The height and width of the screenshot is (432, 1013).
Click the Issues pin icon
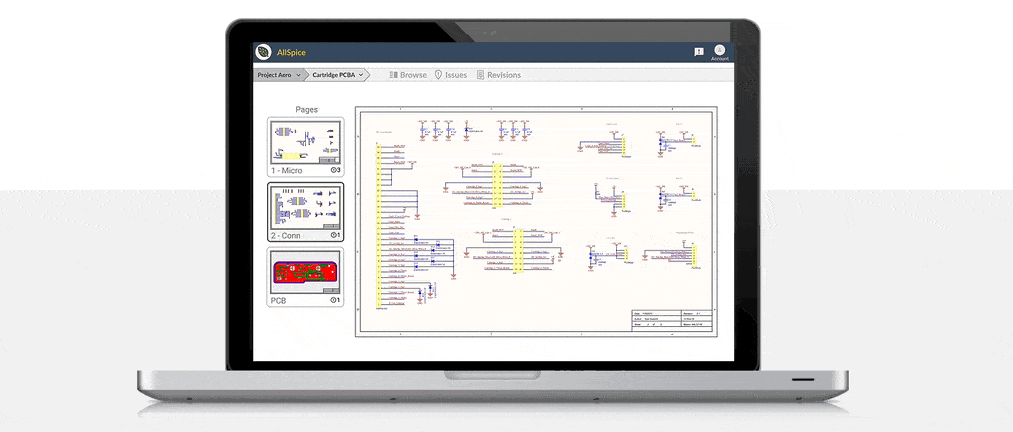tap(438, 75)
